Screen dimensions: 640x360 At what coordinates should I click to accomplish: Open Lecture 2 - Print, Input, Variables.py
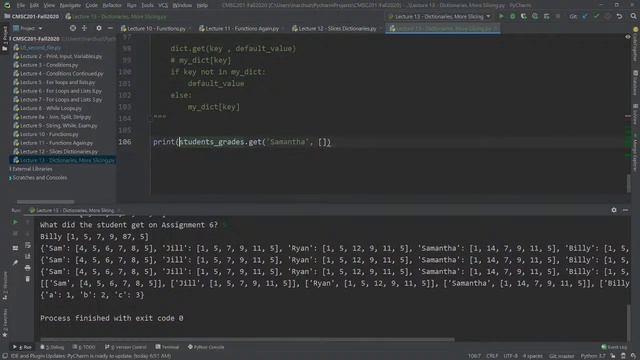pos(61,56)
